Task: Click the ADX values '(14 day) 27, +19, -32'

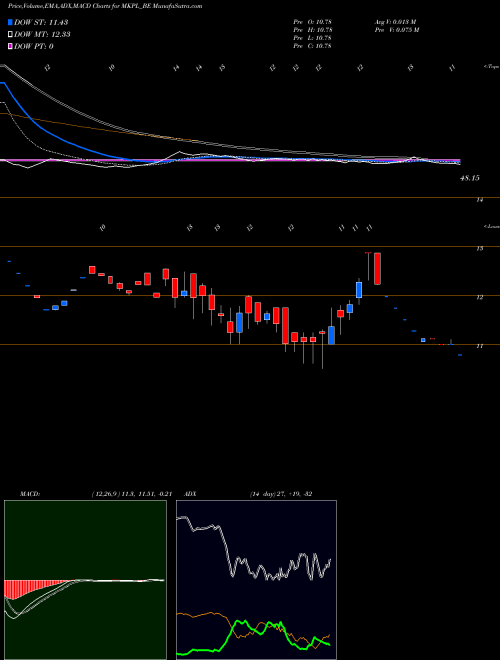Action: [281, 494]
